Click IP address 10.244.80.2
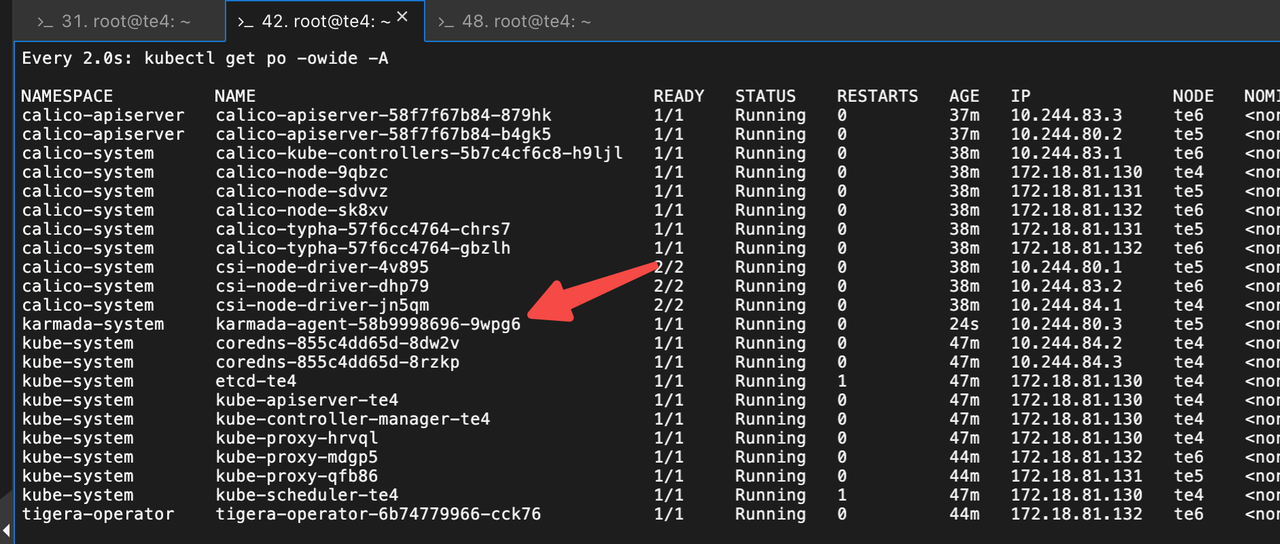Image resolution: width=1280 pixels, height=544 pixels. [x=1066, y=134]
